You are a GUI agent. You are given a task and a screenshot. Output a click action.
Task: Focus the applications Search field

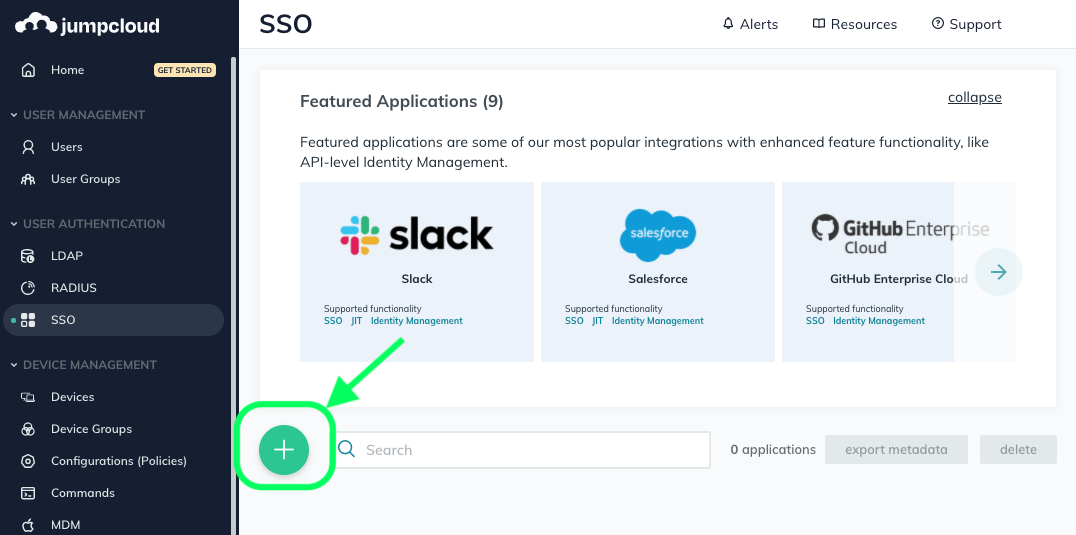(x=523, y=450)
